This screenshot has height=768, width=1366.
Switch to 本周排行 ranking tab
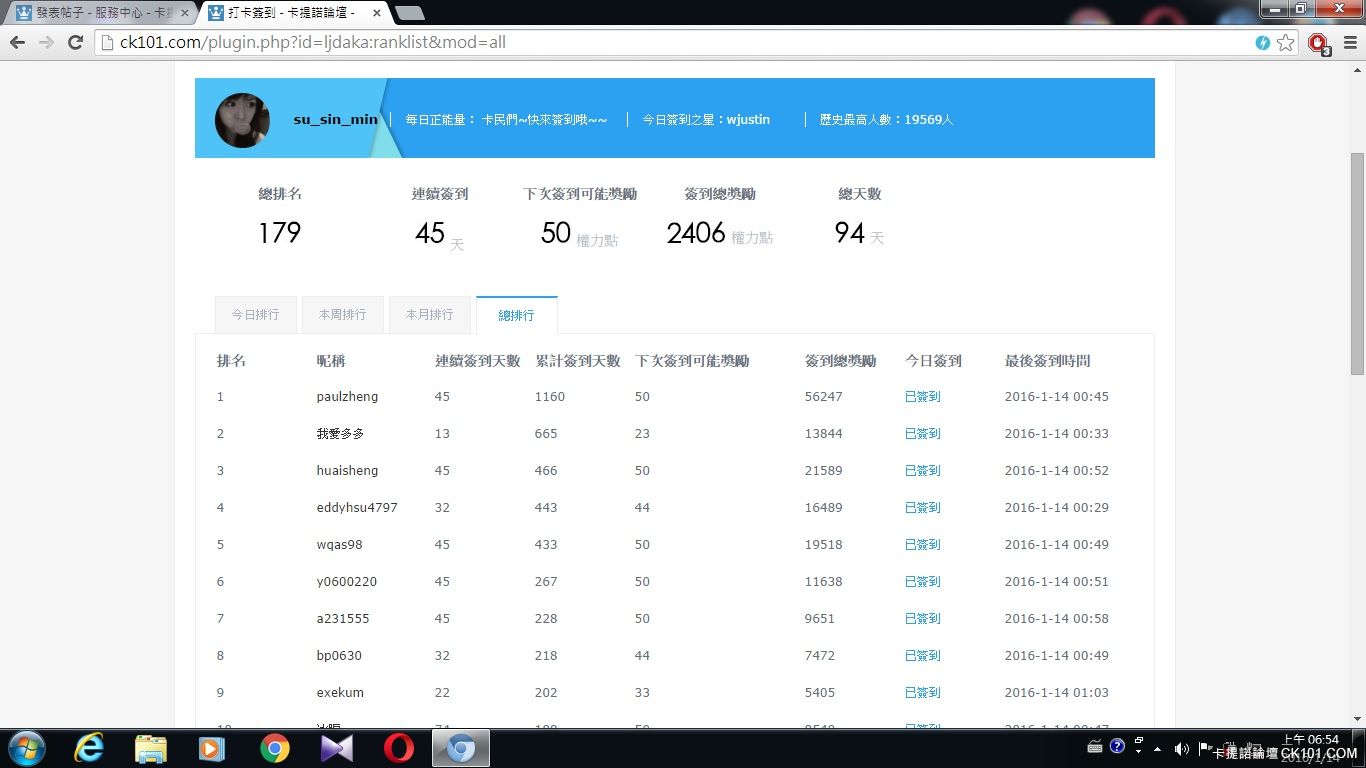coord(342,314)
